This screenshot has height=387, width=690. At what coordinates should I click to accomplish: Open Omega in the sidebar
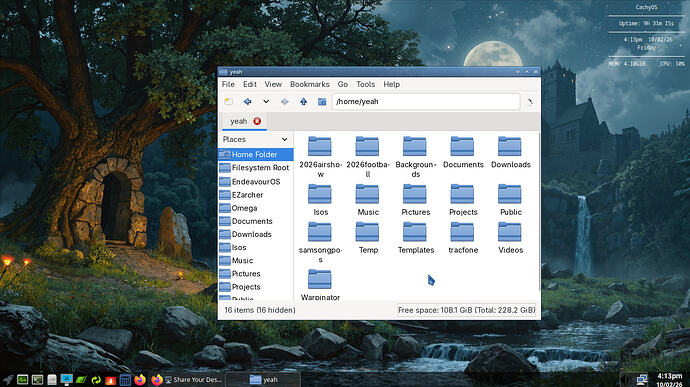click(256, 208)
